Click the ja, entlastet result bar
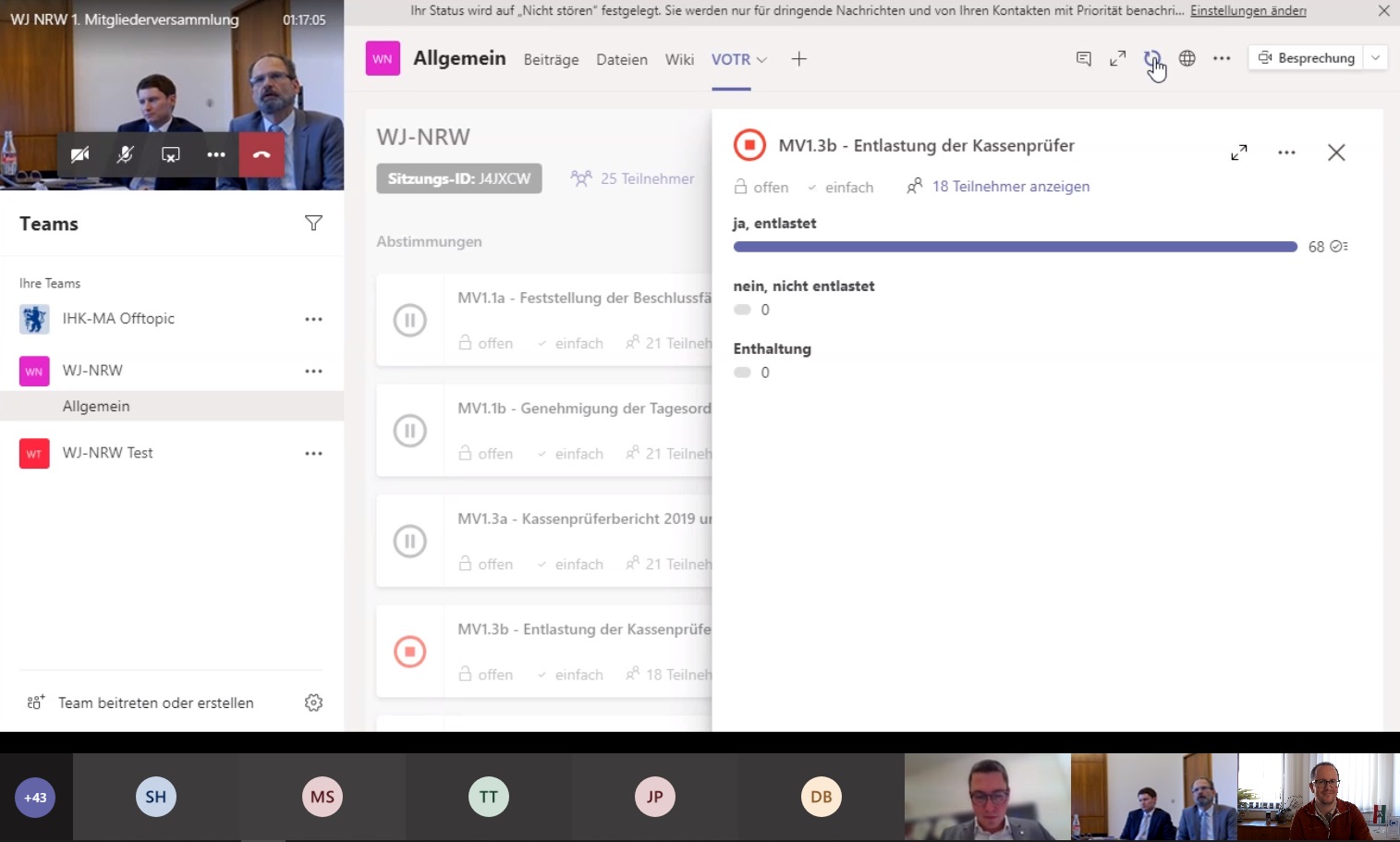 (x=1015, y=247)
